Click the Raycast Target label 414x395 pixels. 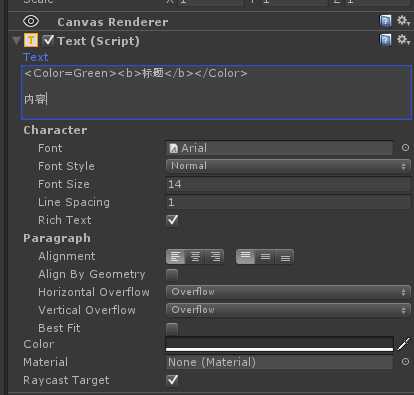coord(66,380)
